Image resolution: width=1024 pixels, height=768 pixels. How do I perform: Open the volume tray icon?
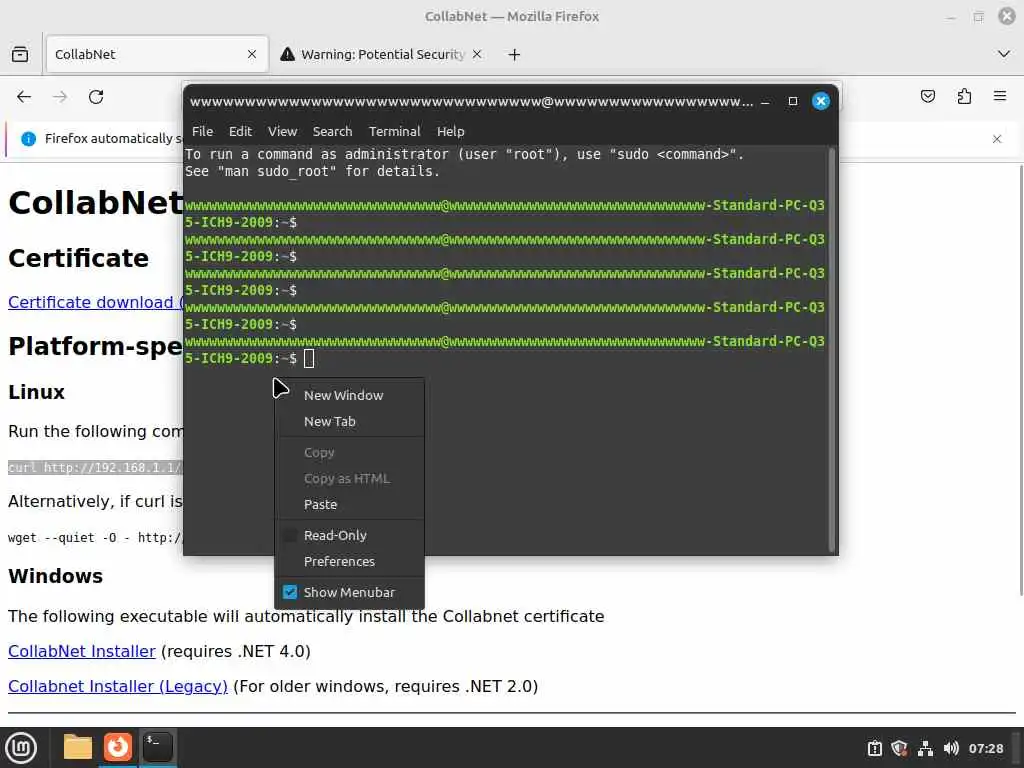point(951,748)
